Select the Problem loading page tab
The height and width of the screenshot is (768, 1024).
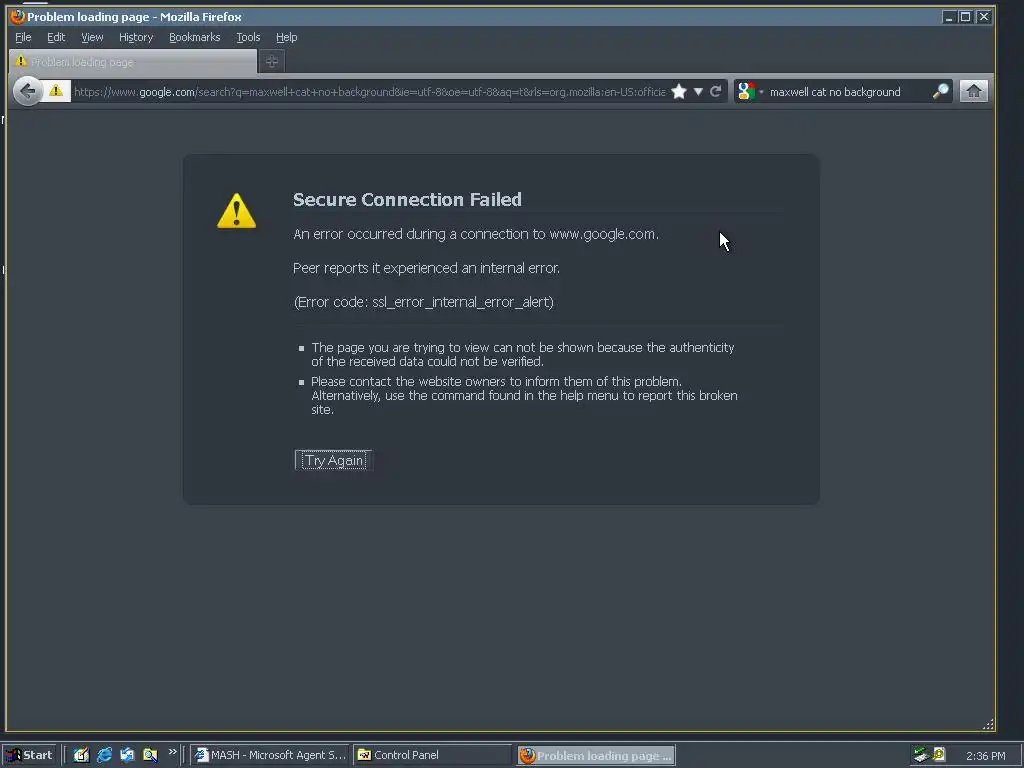click(x=133, y=61)
